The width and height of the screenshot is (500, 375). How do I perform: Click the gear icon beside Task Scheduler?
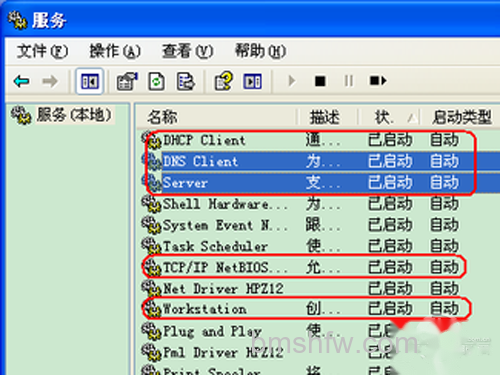[x=151, y=246]
